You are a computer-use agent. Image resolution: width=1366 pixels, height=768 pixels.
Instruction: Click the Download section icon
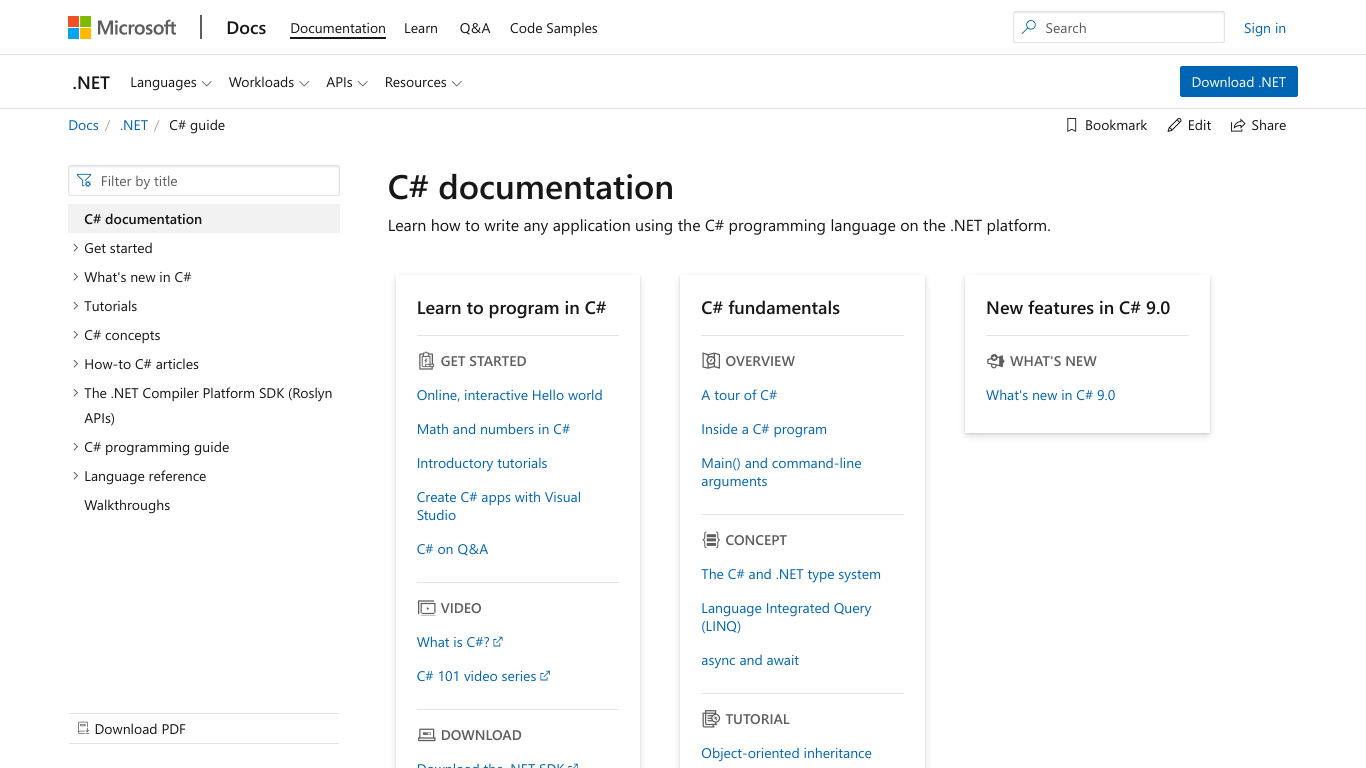[426, 735]
